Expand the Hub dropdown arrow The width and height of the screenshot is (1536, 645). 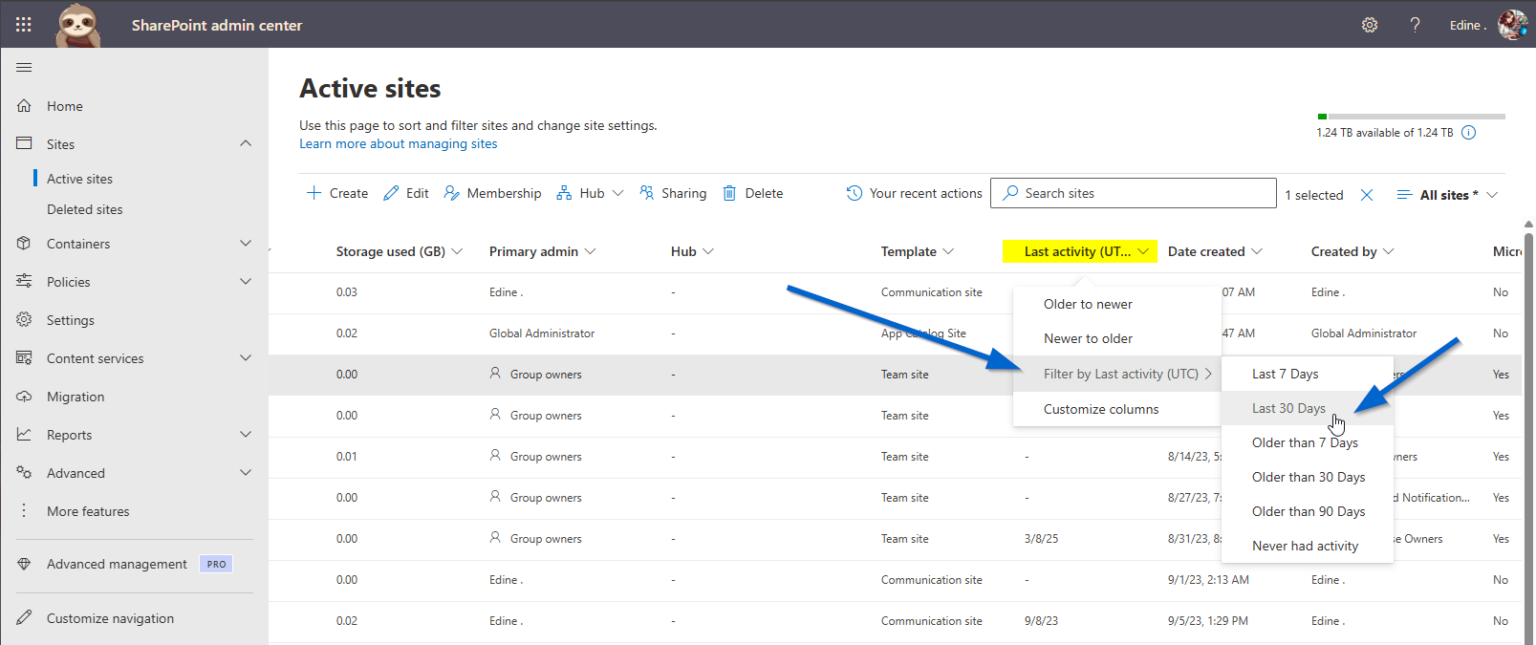[618, 192]
